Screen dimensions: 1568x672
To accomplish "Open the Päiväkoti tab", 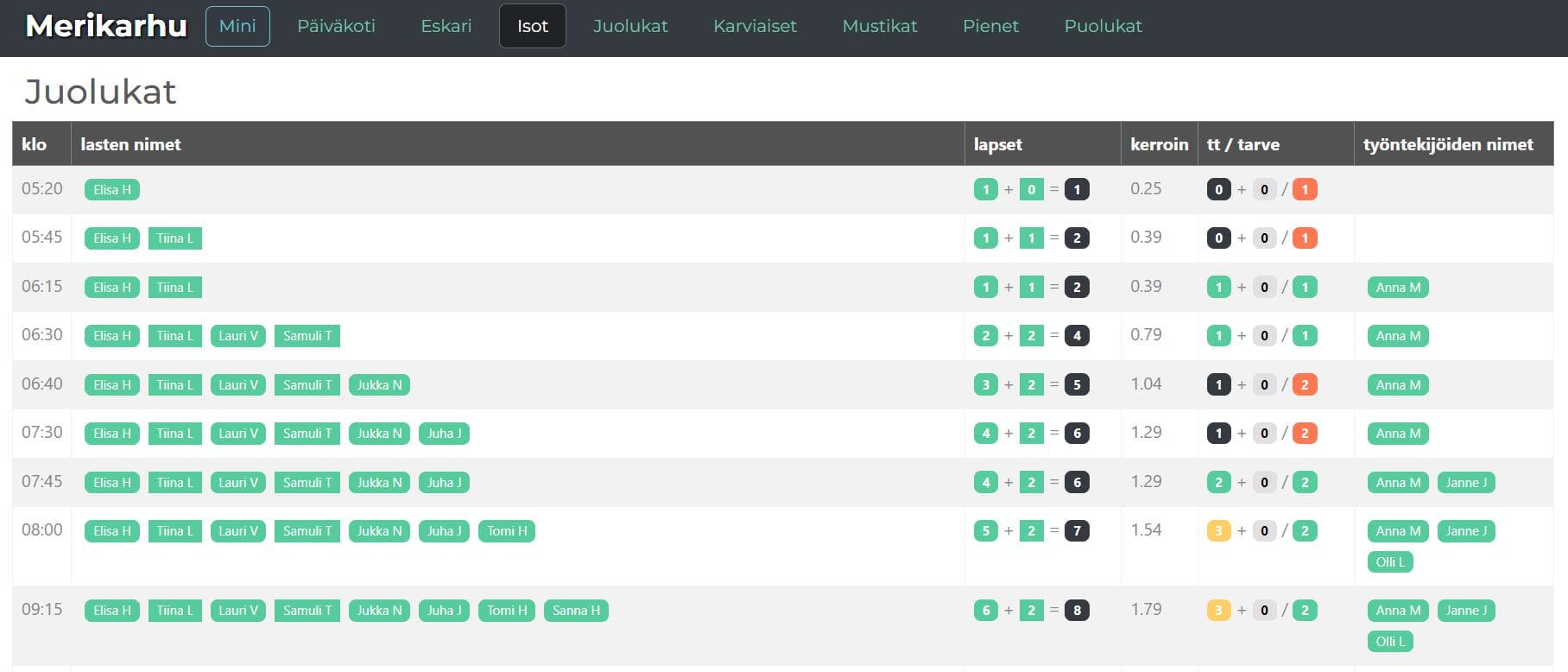I will click(x=336, y=27).
